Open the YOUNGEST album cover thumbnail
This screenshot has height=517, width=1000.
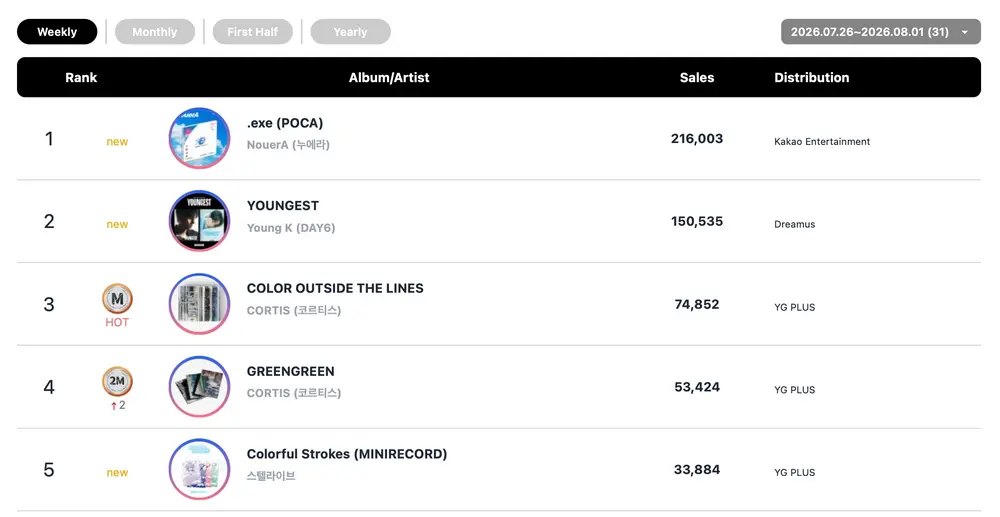tap(200, 221)
